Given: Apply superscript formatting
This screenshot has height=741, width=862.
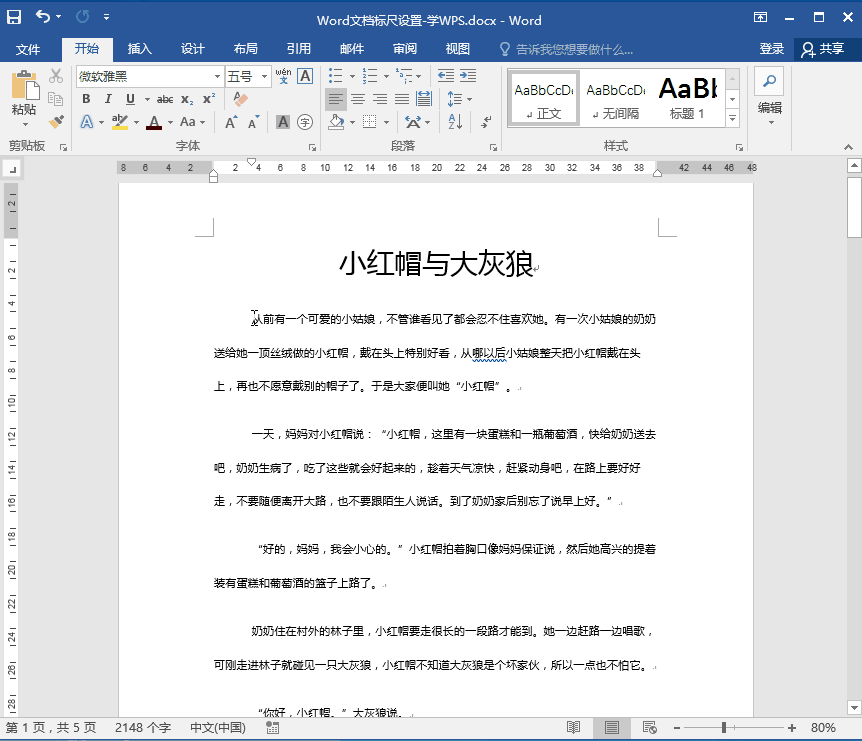Looking at the screenshot, I should pyautogui.click(x=208, y=98).
